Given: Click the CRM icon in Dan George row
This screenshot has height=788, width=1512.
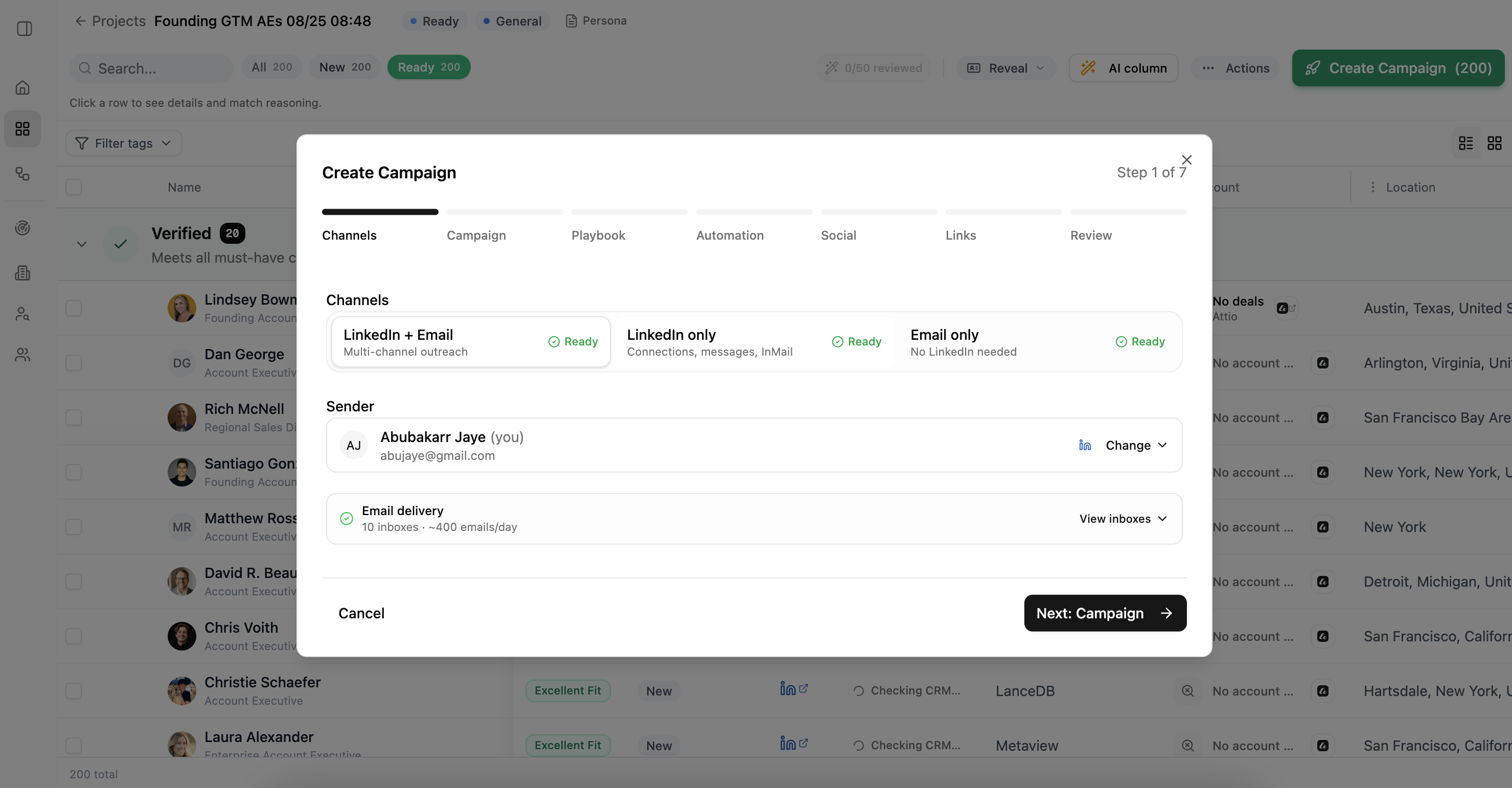Looking at the screenshot, I should pyautogui.click(x=1322, y=363).
